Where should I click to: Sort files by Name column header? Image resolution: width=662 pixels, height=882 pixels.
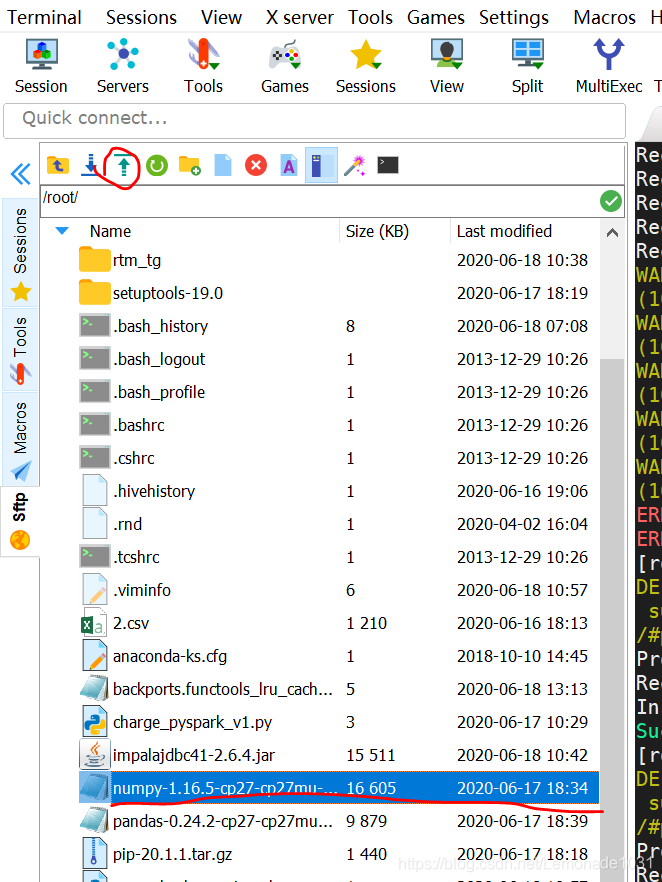point(110,231)
